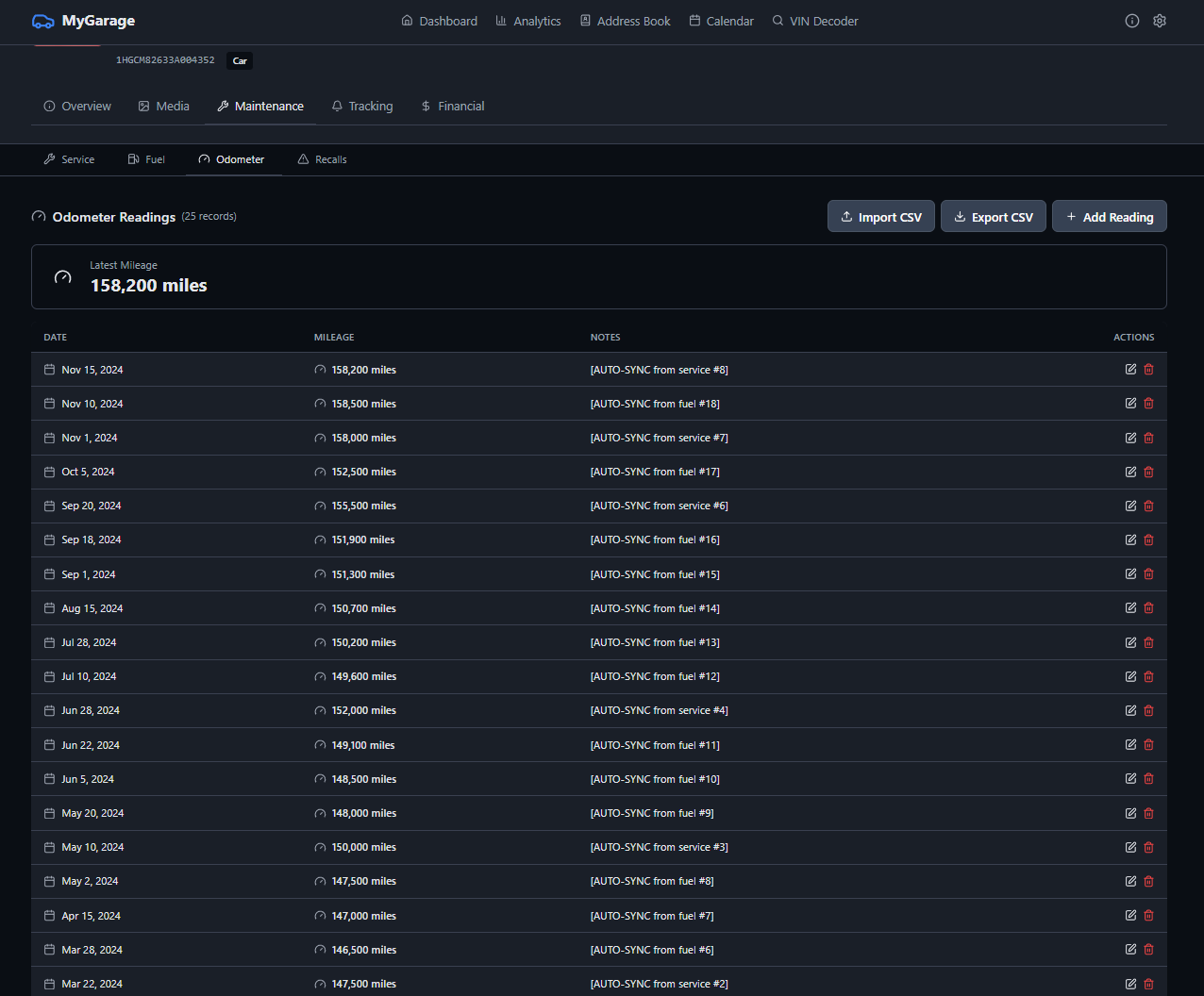Delete the Nov 10, 2024 odometer reading
Viewport: 1204px width, 996px height.
tap(1148, 404)
